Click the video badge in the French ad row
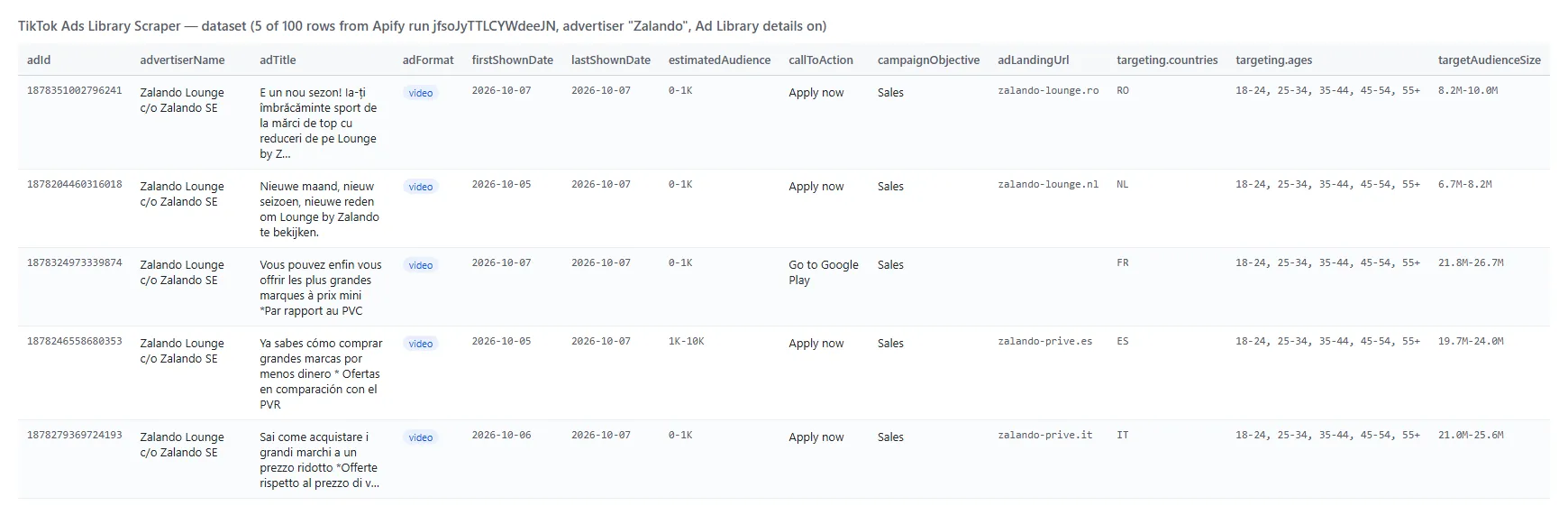1568x515 pixels. tap(421, 265)
